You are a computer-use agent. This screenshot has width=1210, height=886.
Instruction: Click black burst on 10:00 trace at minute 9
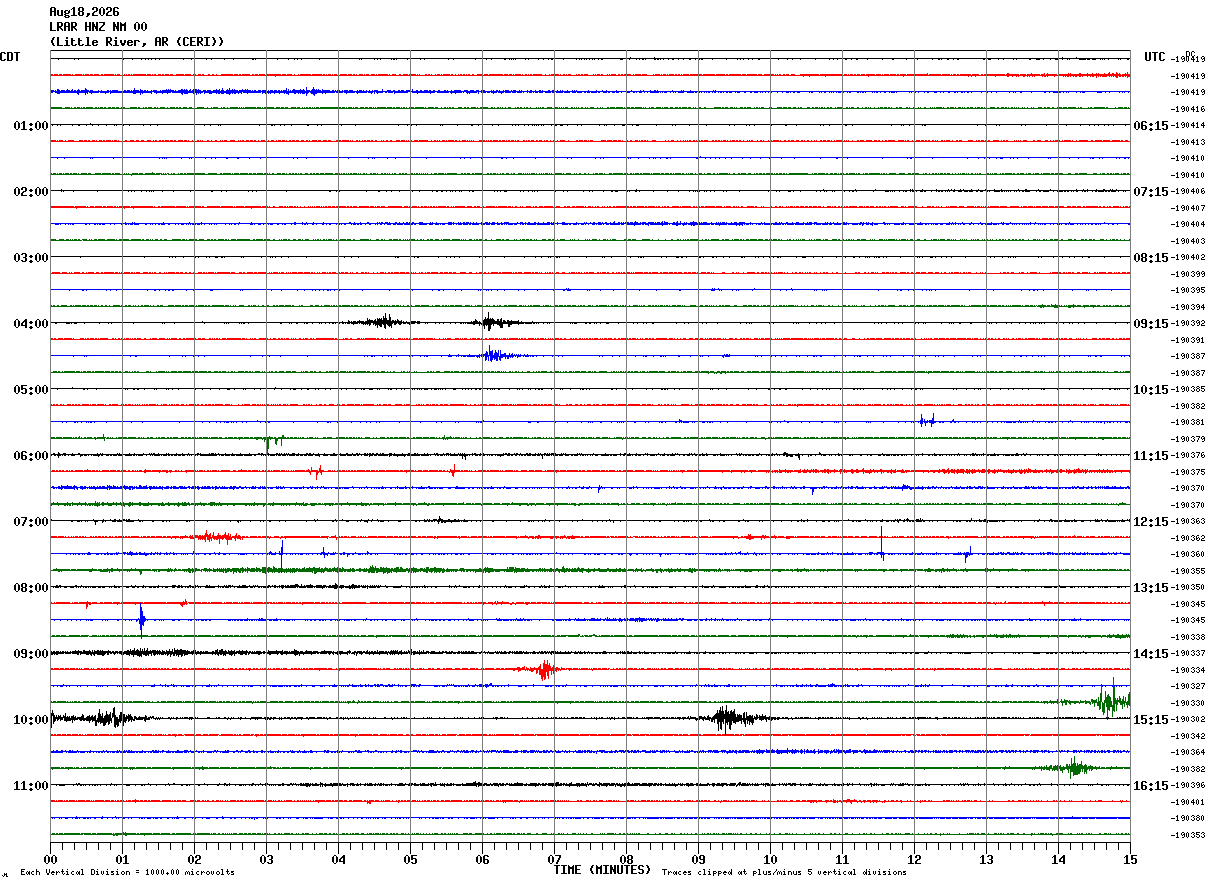(733, 718)
